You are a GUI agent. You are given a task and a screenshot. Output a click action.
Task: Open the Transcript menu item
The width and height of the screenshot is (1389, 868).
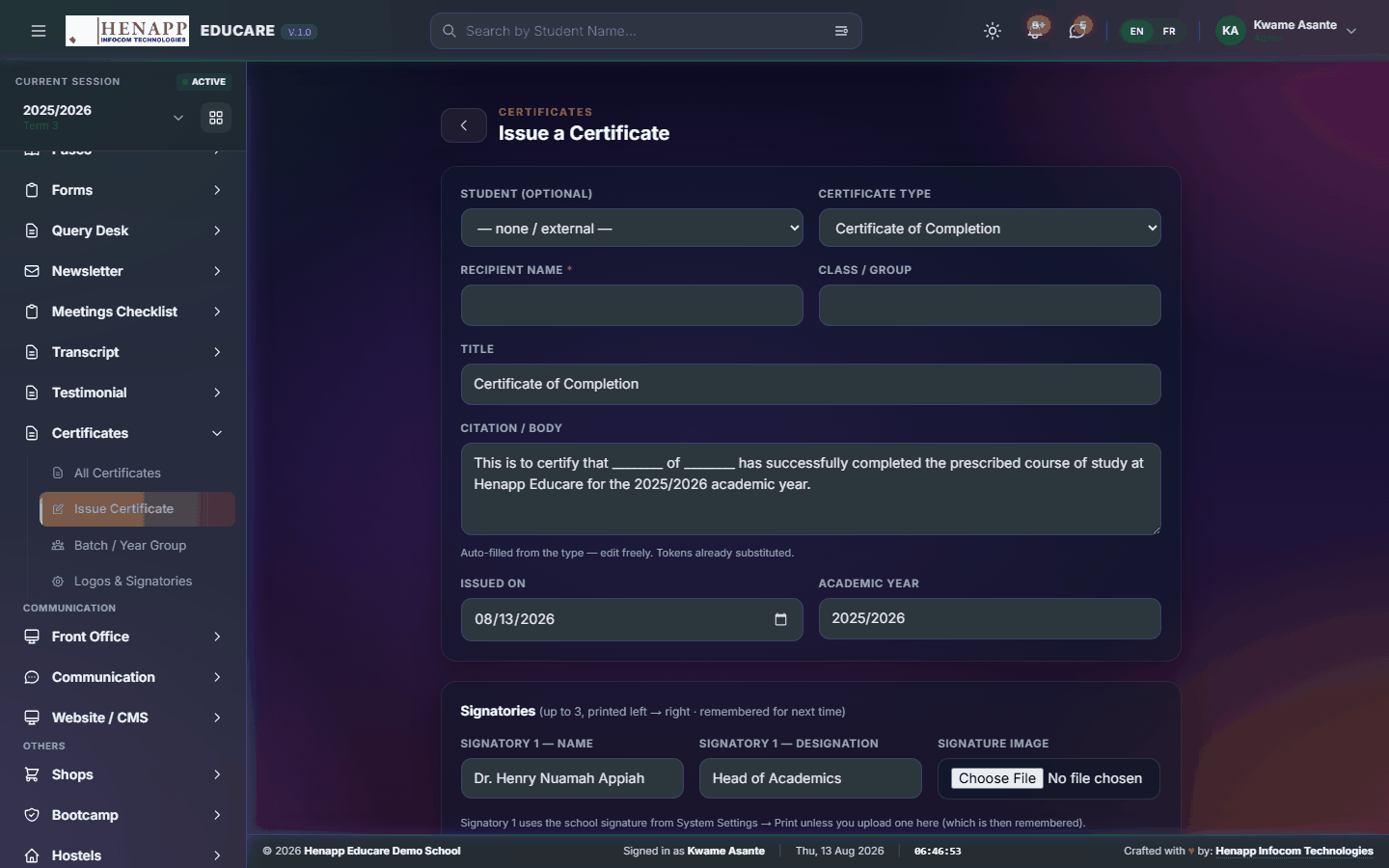pos(123,352)
